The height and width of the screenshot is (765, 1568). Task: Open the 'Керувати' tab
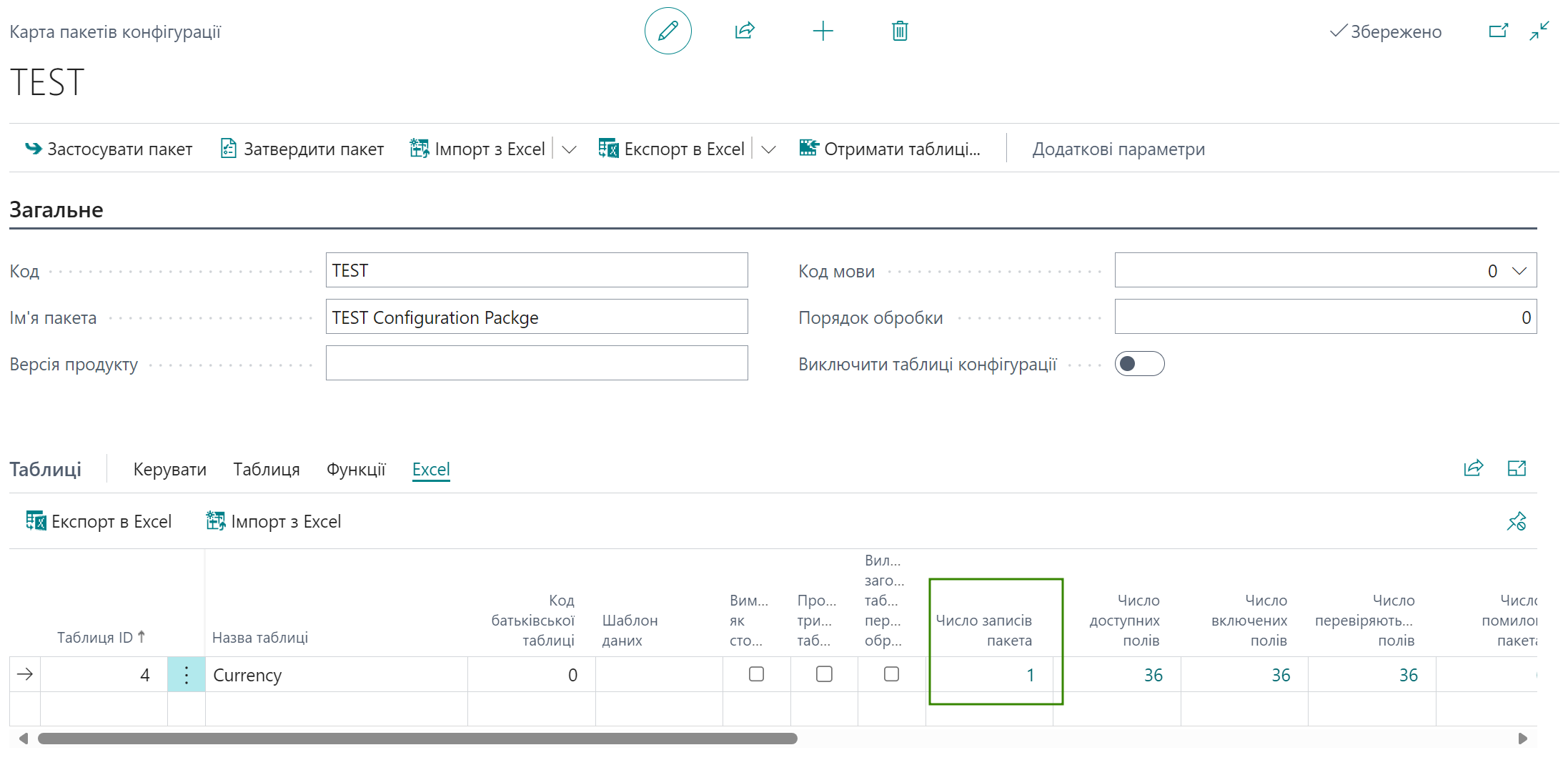tap(169, 469)
